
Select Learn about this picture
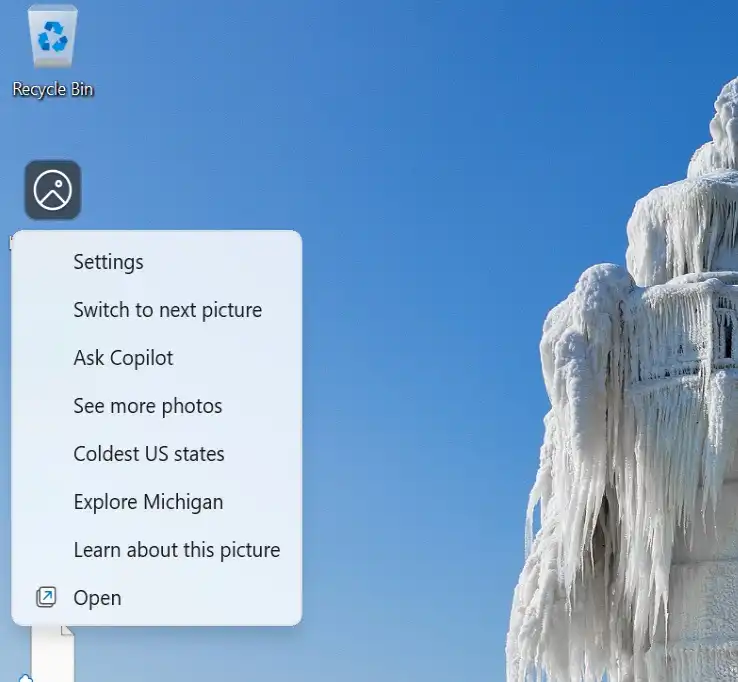pos(156,550)
